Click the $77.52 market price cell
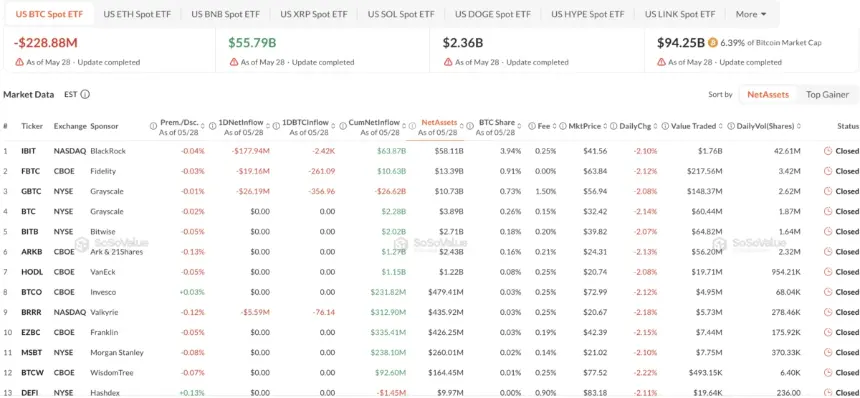The width and height of the screenshot is (860, 398). click(596, 373)
